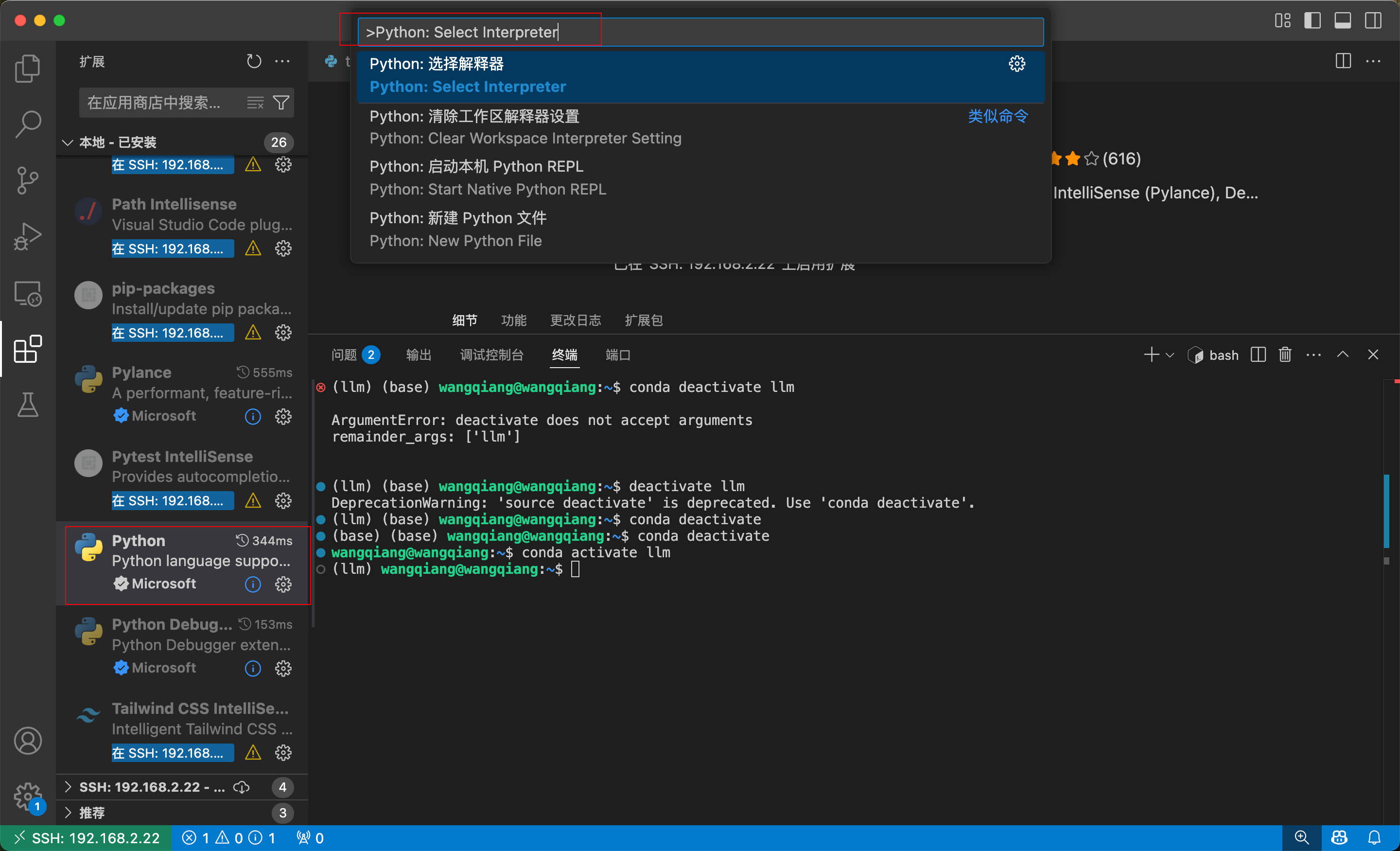The height and width of the screenshot is (851, 1400).
Task: Open the Explorer view in activity bar
Action: [27, 68]
